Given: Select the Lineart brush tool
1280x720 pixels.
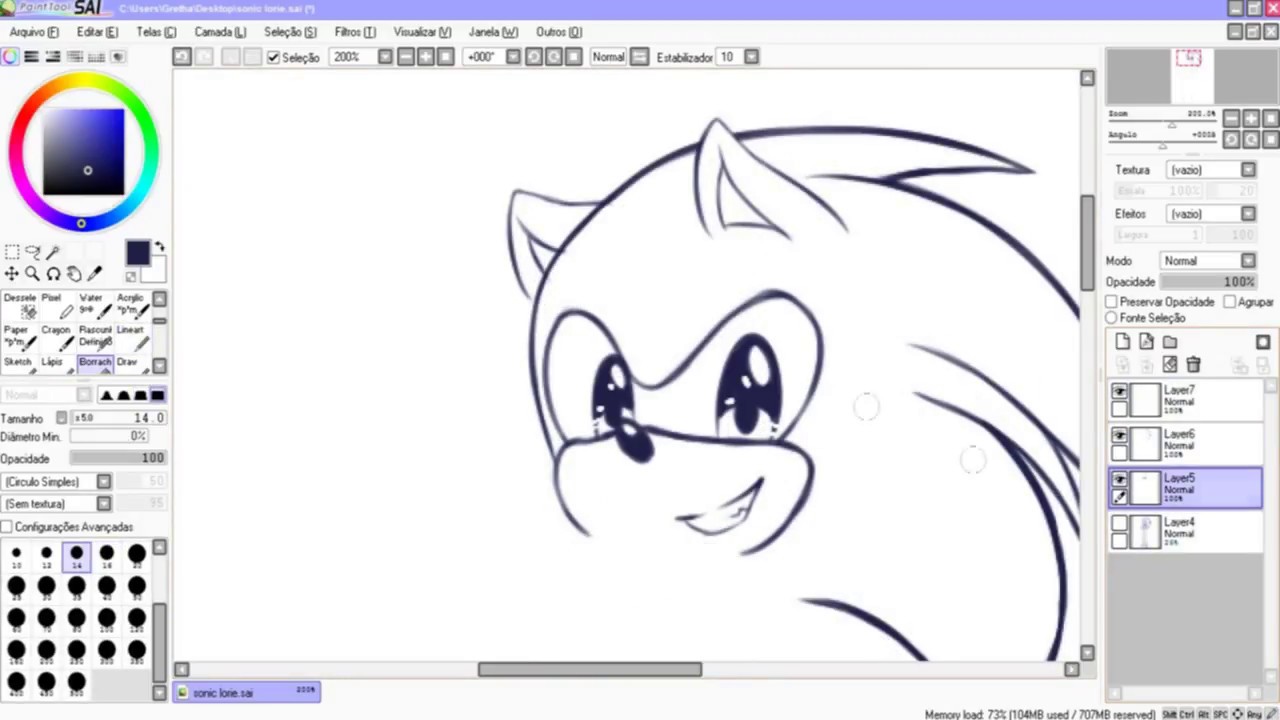Looking at the screenshot, I should click(x=131, y=337).
